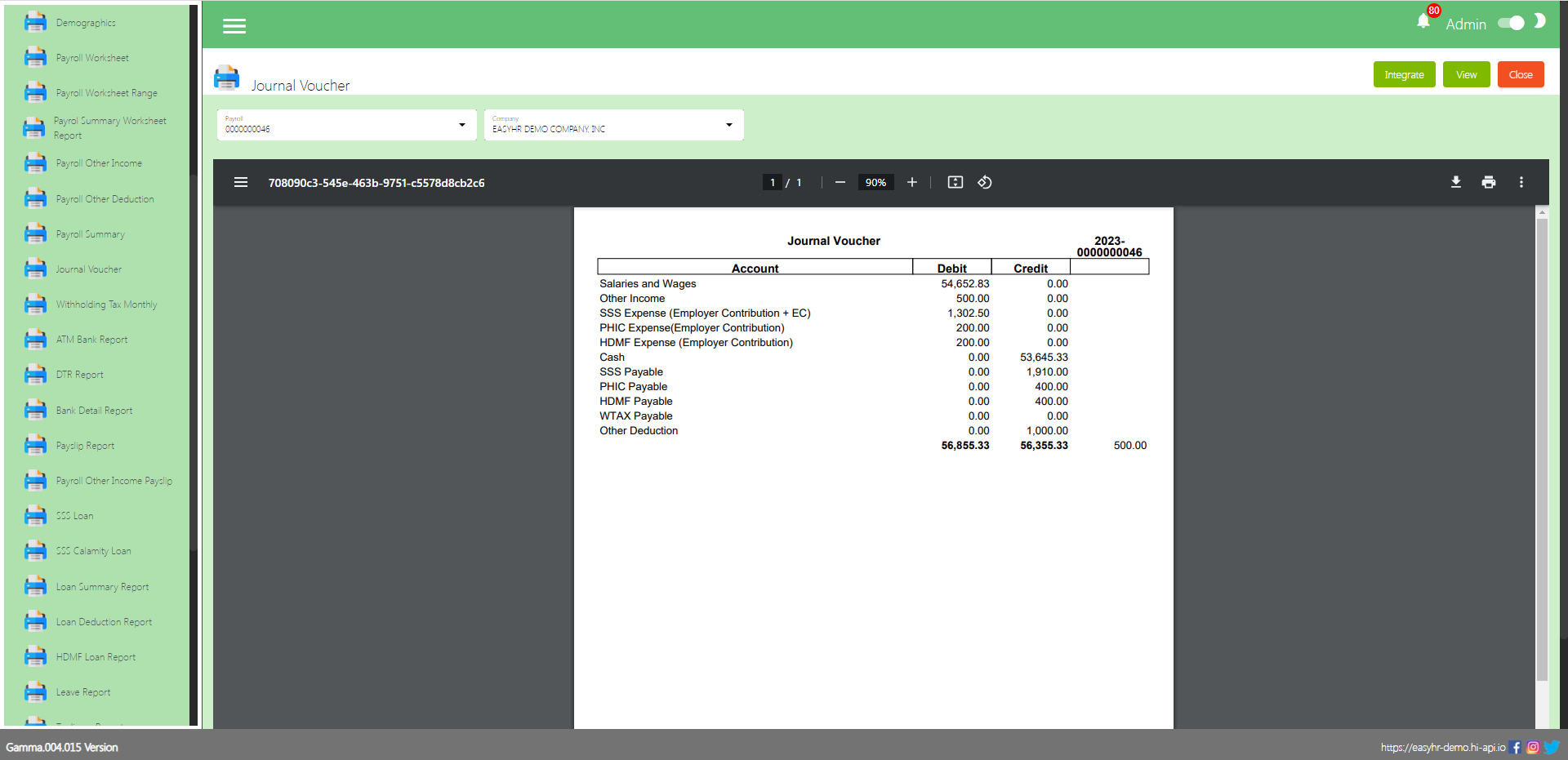
Task: Click printer icon beside SSS Calamity Loan
Action: (x=35, y=551)
